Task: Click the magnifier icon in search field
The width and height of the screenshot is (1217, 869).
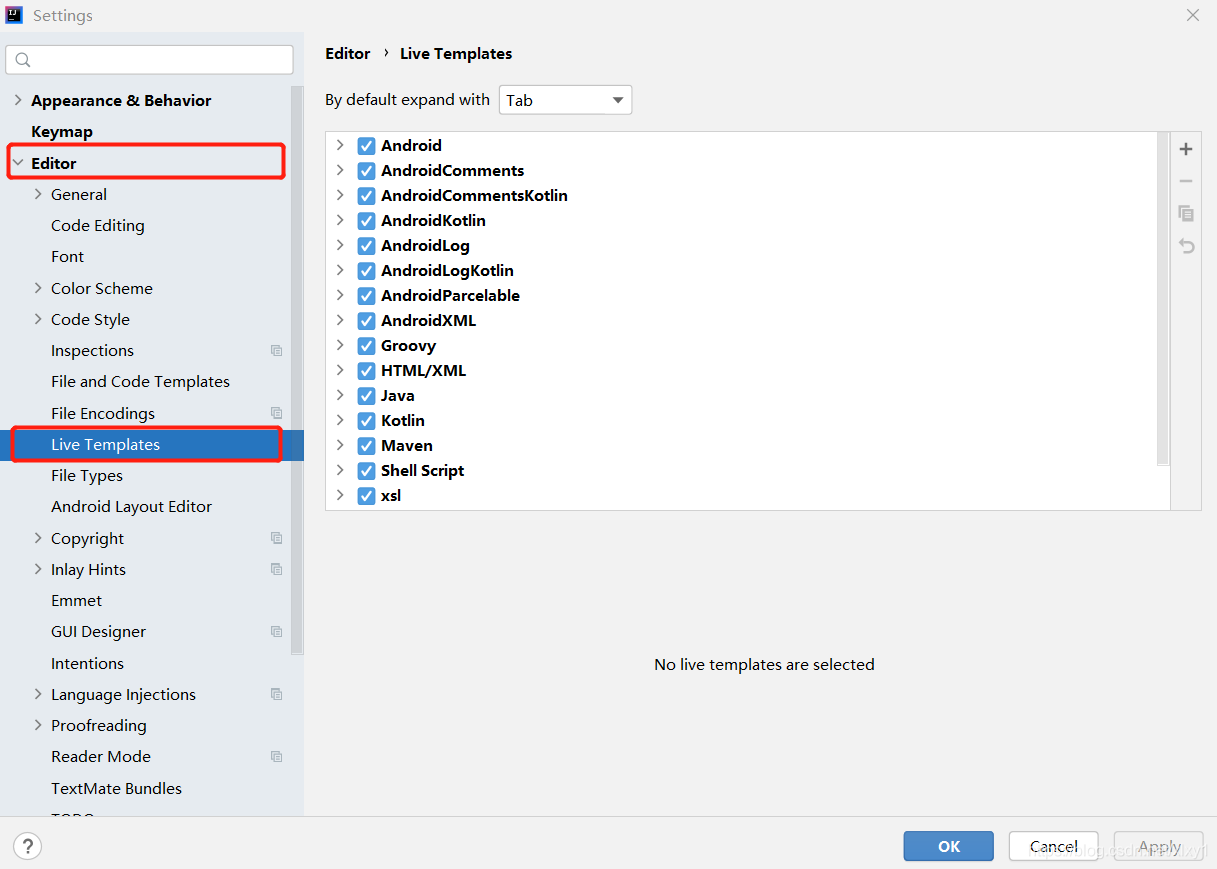Action: (x=23, y=59)
